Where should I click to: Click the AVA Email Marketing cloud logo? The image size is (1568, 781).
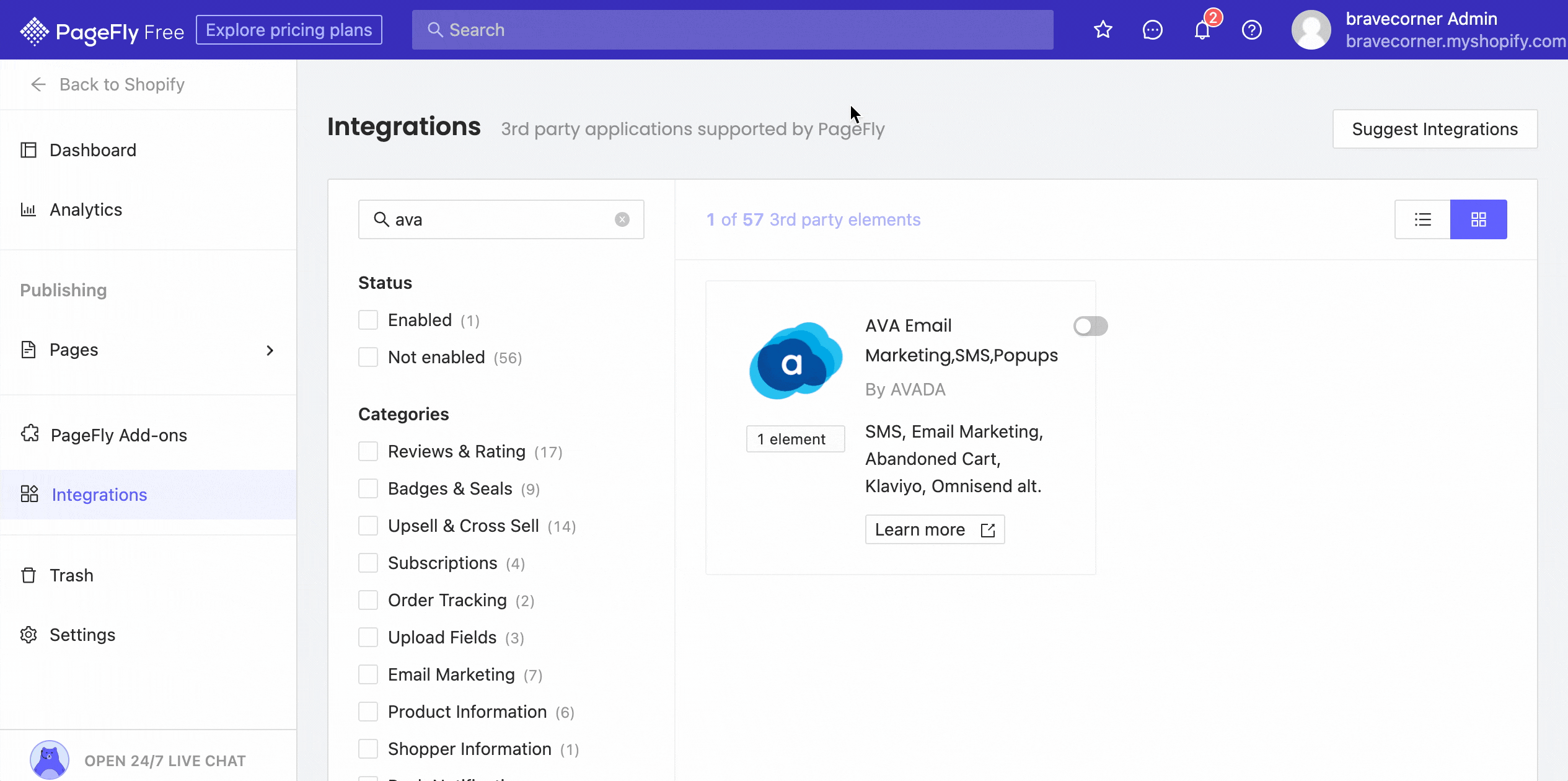(796, 361)
